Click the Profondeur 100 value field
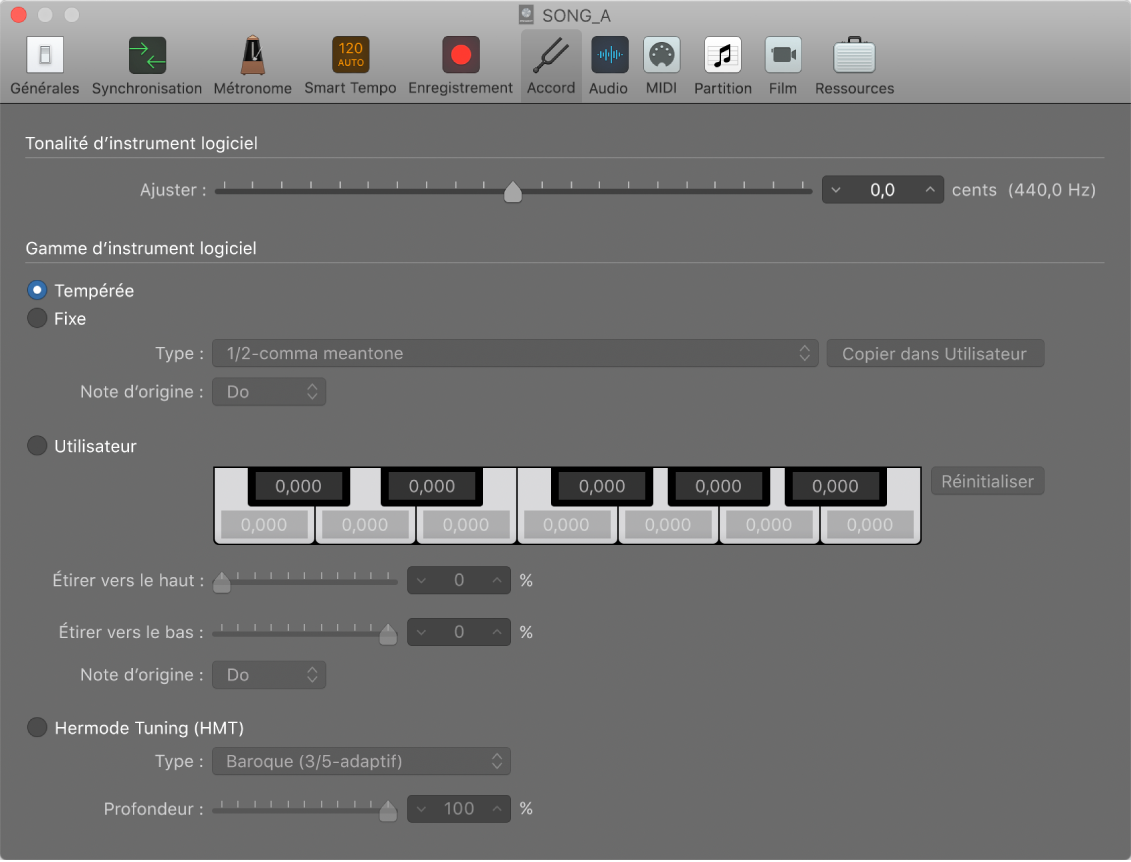Image resolution: width=1131 pixels, height=862 pixels. (x=459, y=809)
